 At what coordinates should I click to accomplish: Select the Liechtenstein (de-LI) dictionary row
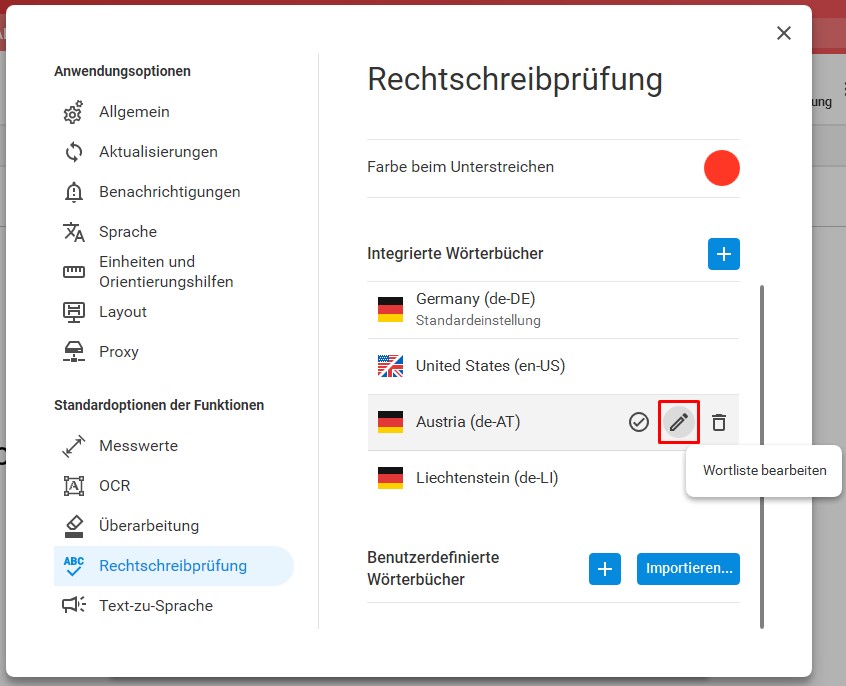[553, 478]
